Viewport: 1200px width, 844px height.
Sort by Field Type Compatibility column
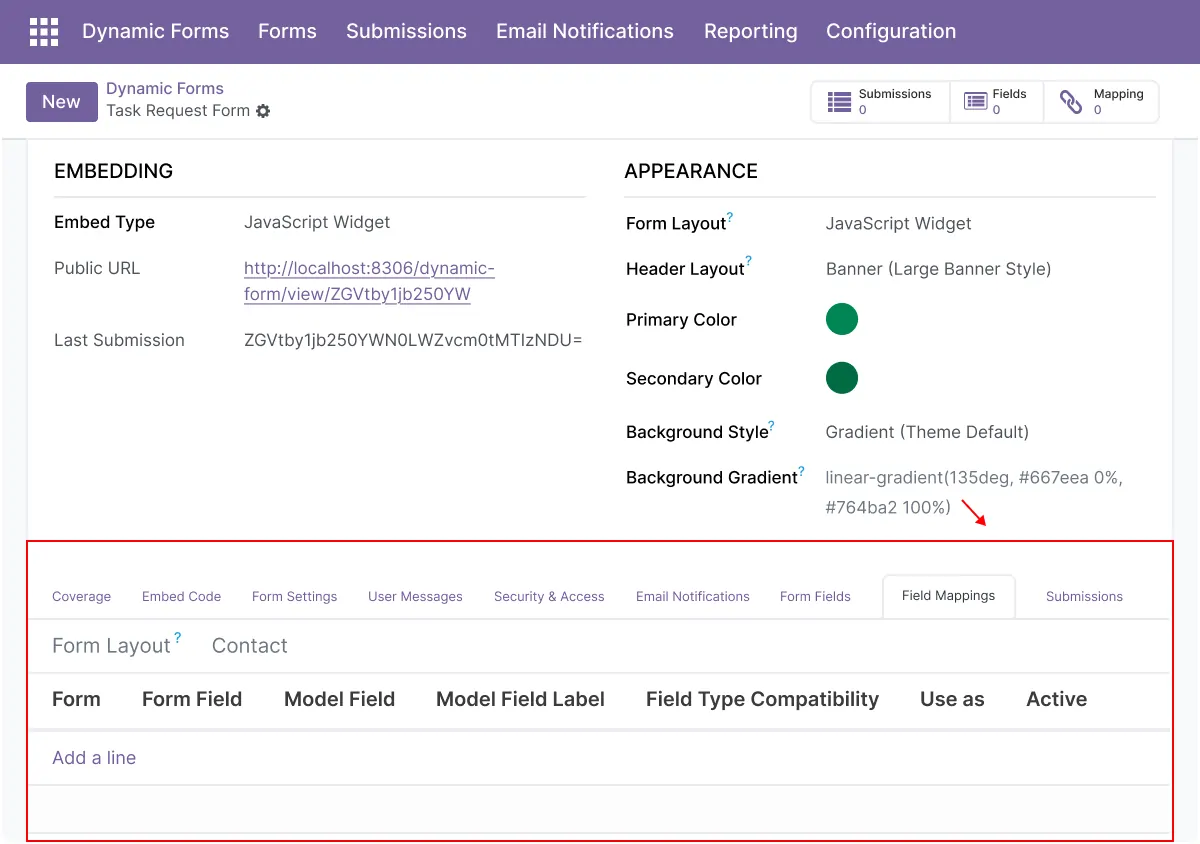[x=762, y=700]
